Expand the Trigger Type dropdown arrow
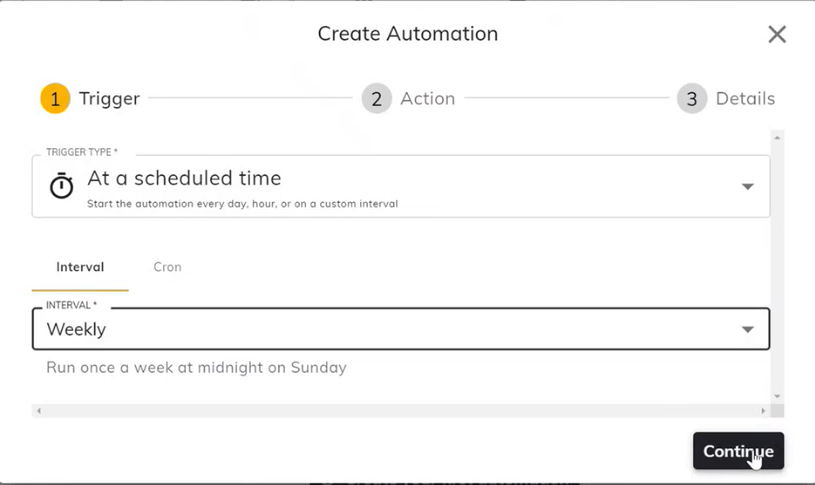 (x=747, y=187)
